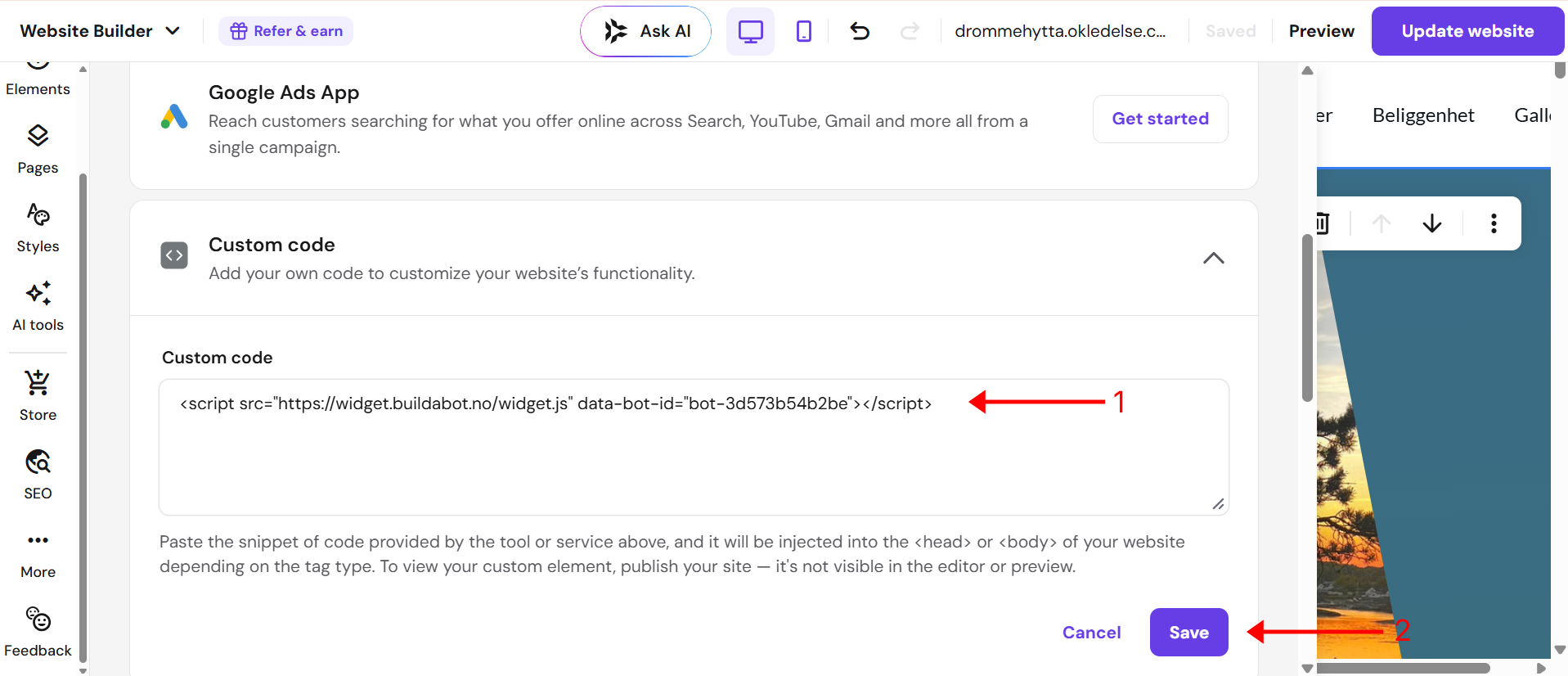Move section down with arrow icon
Viewport: 1568px width, 676px height.
[1431, 223]
